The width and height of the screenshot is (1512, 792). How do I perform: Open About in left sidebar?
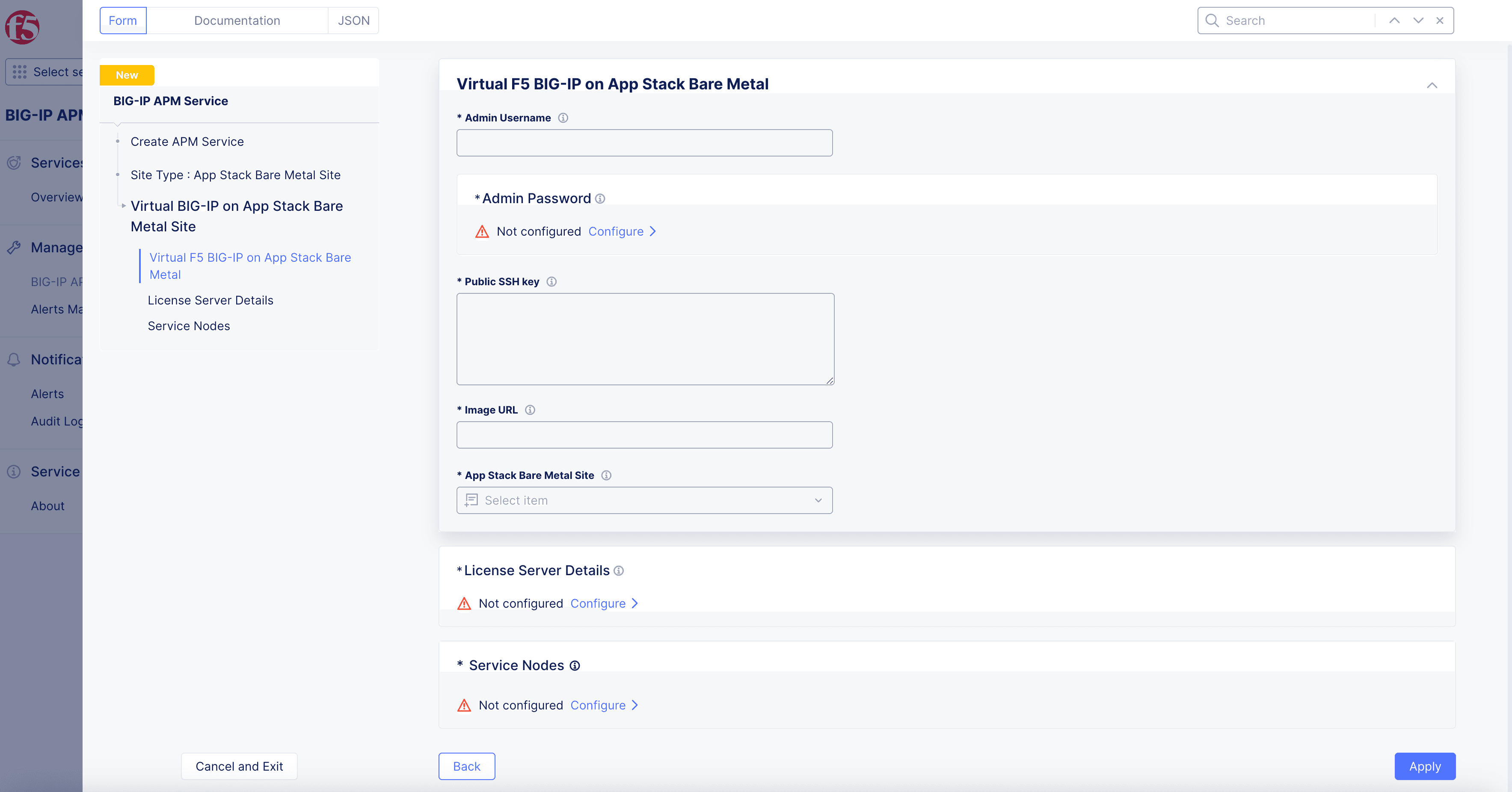click(x=47, y=506)
